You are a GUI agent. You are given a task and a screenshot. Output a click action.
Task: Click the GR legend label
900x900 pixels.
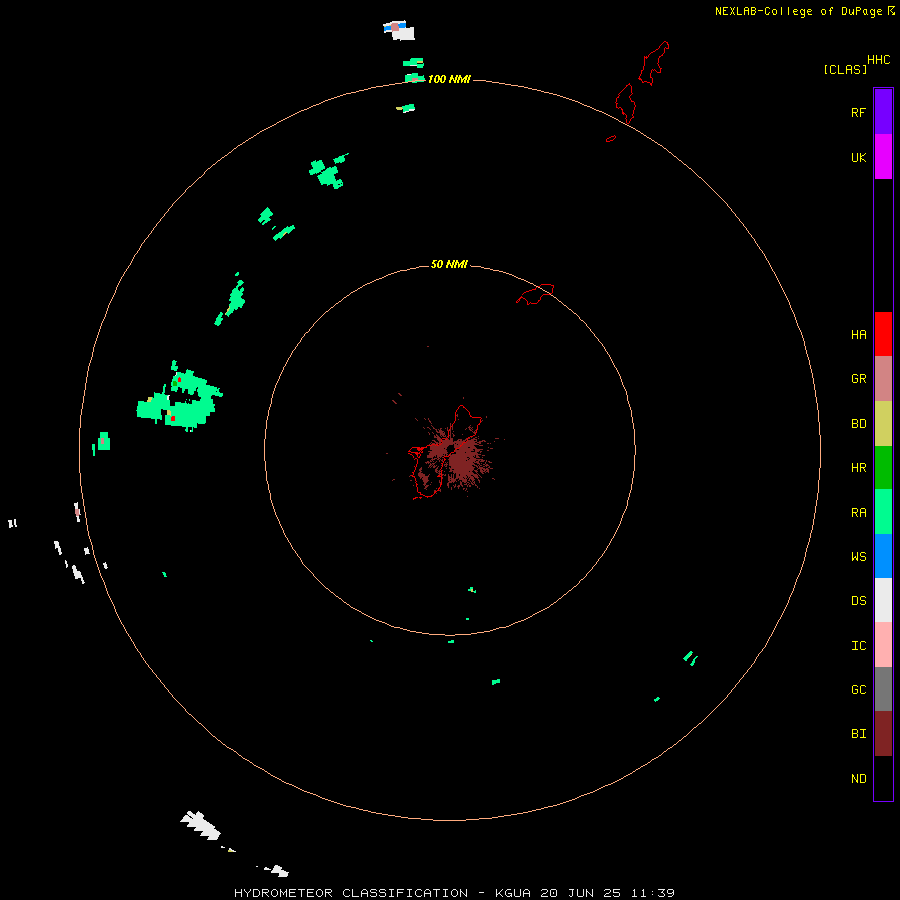(x=858, y=379)
